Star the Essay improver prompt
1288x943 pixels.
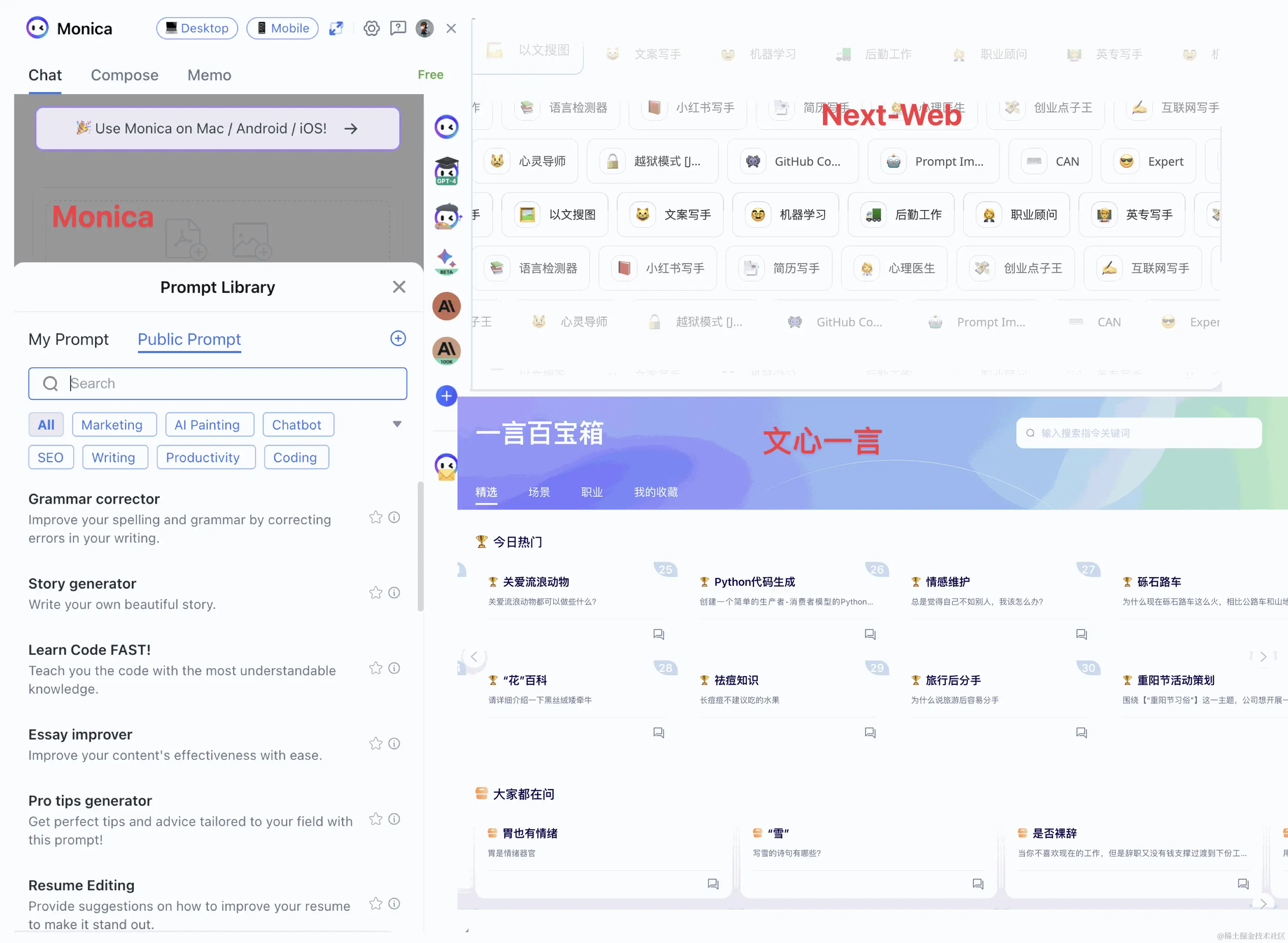click(375, 743)
